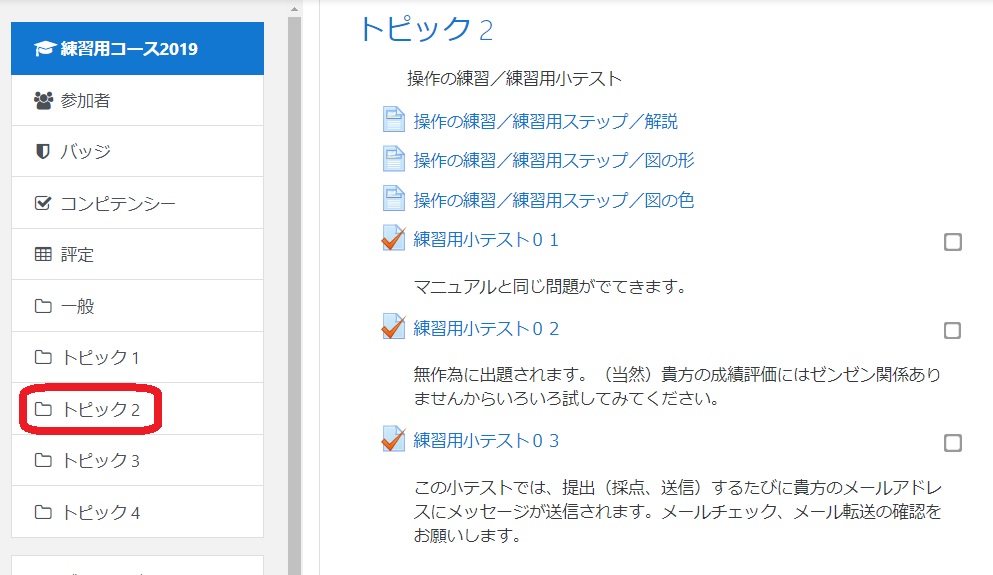
Task: Go to トピック3 in sidebar
Action: pyautogui.click(x=137, y=460)
